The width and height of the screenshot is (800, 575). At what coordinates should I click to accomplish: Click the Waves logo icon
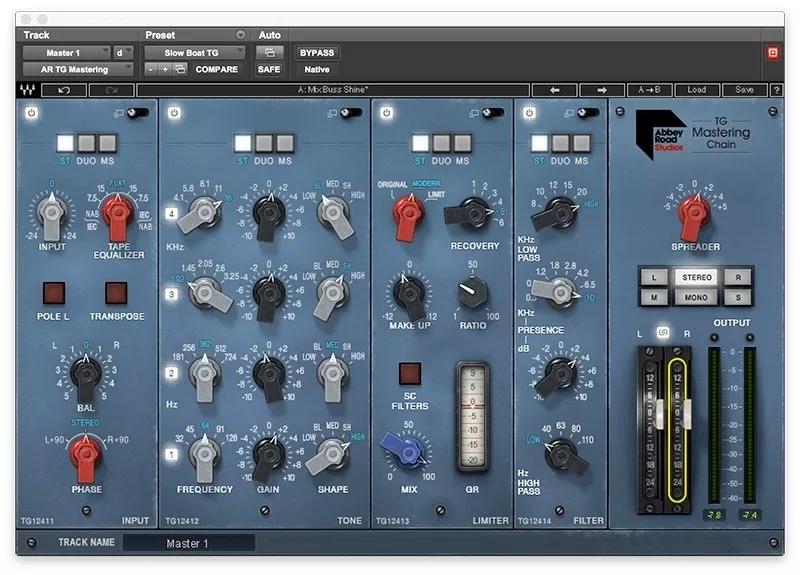pos(27,90)
